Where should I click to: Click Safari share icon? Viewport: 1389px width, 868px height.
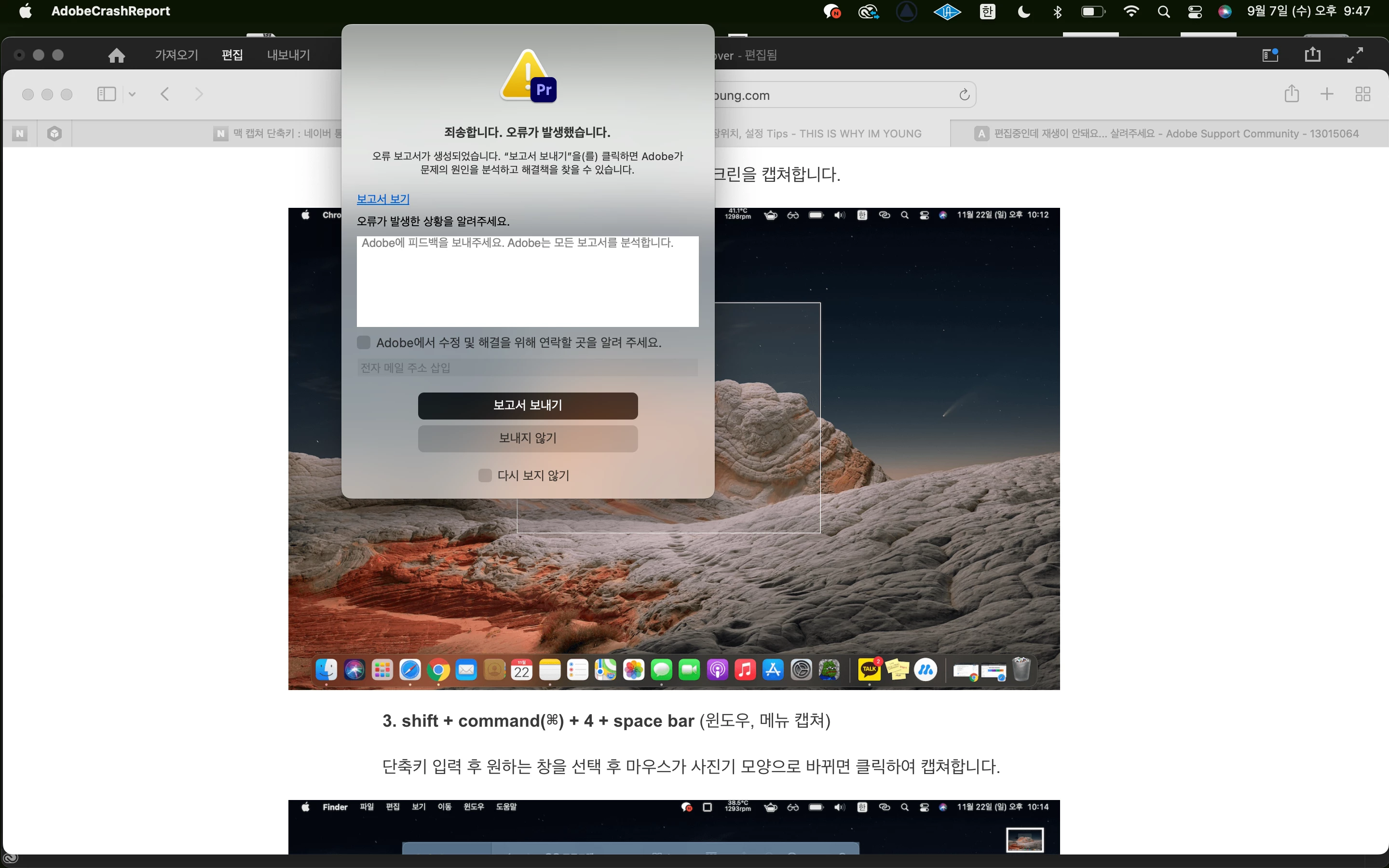point(1292,94)
